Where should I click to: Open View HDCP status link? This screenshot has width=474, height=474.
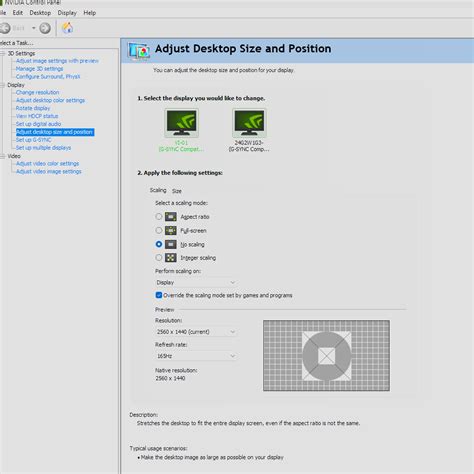tap(37, 116)
